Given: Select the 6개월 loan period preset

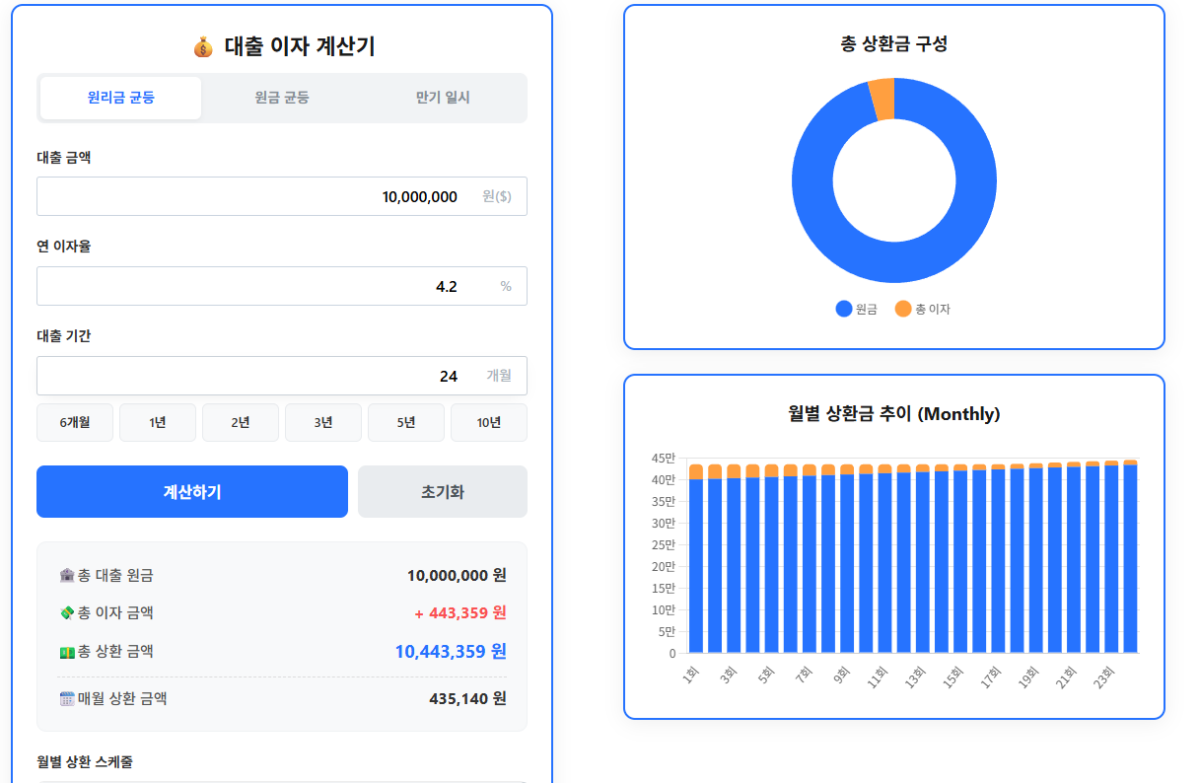Looking at the screenshot, I should (74, 422).
